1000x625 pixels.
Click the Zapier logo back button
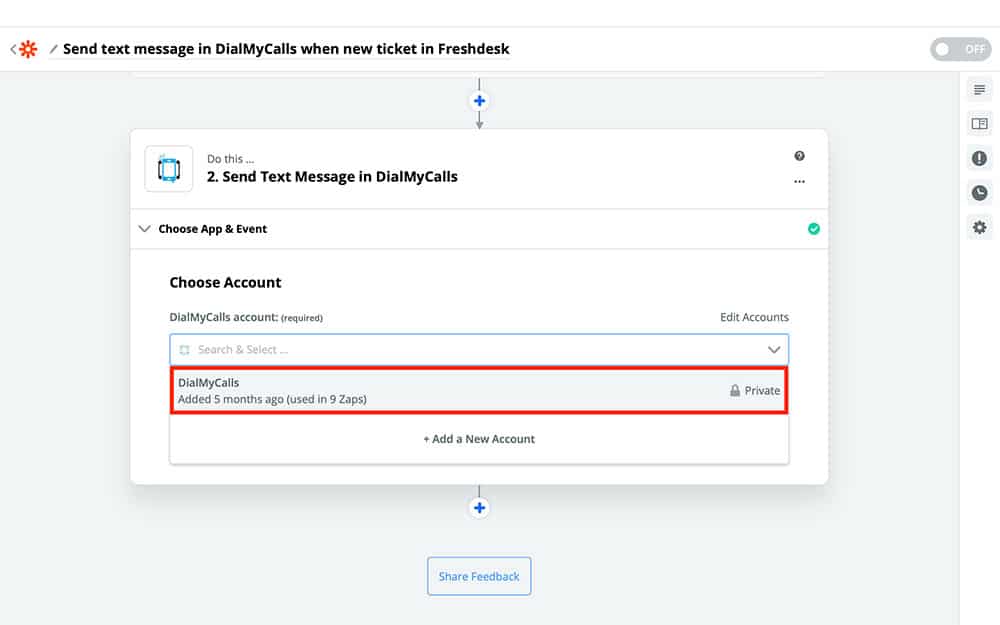pos(24,49)
